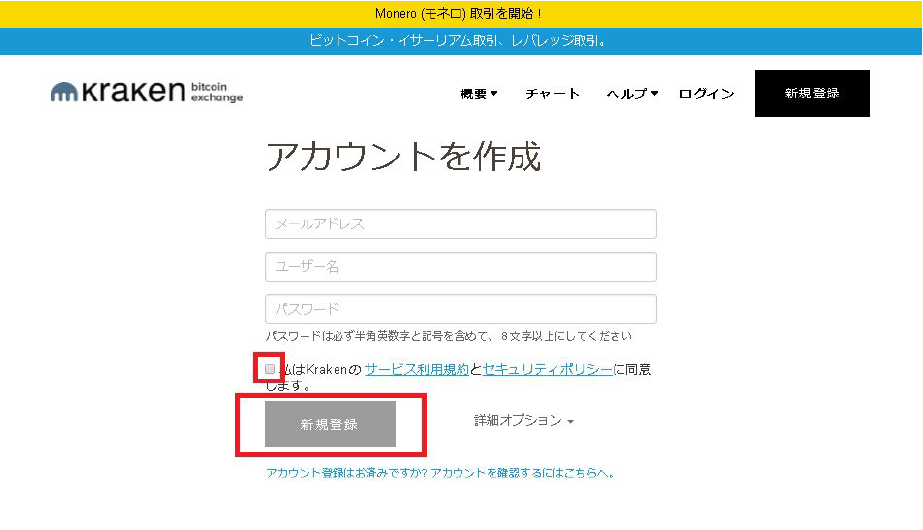Open the サービス利用規約 link
Viewport: 923px width, 530px height.
coord(416,369)
